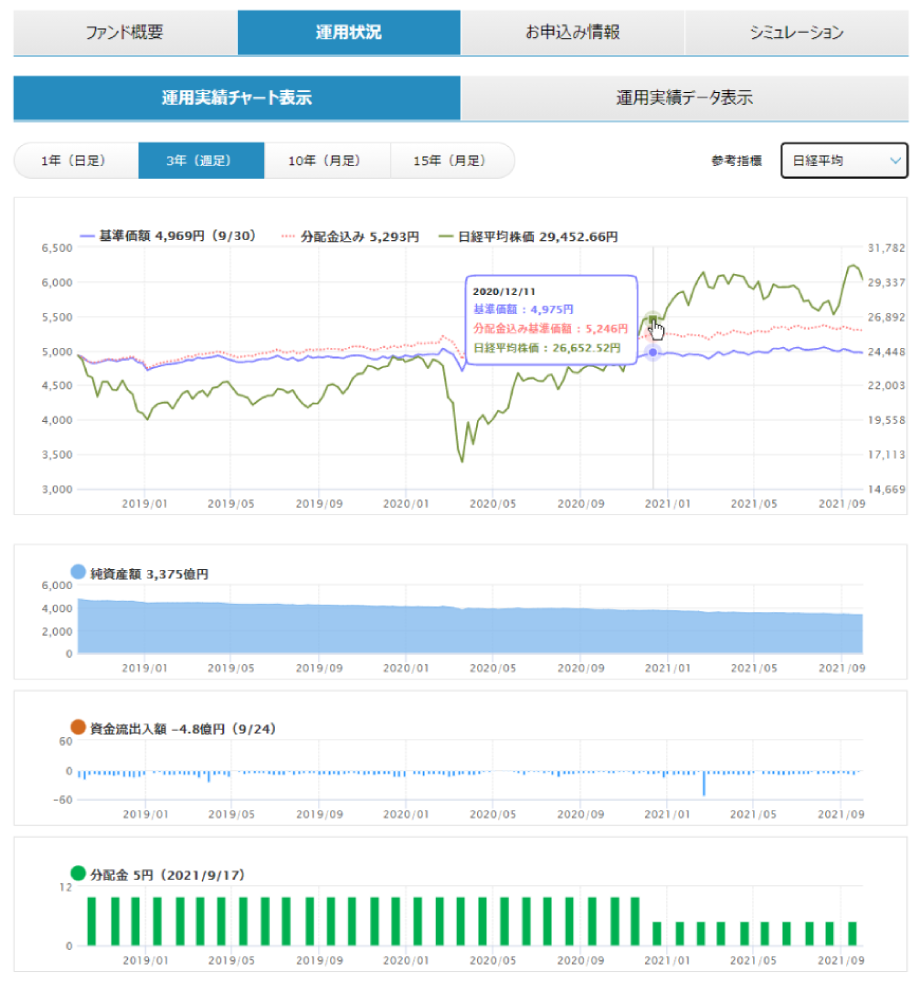The width and height of the screenshot is (920, 991).
Task: Select the 10年（月足） period option
Action: 326,161
